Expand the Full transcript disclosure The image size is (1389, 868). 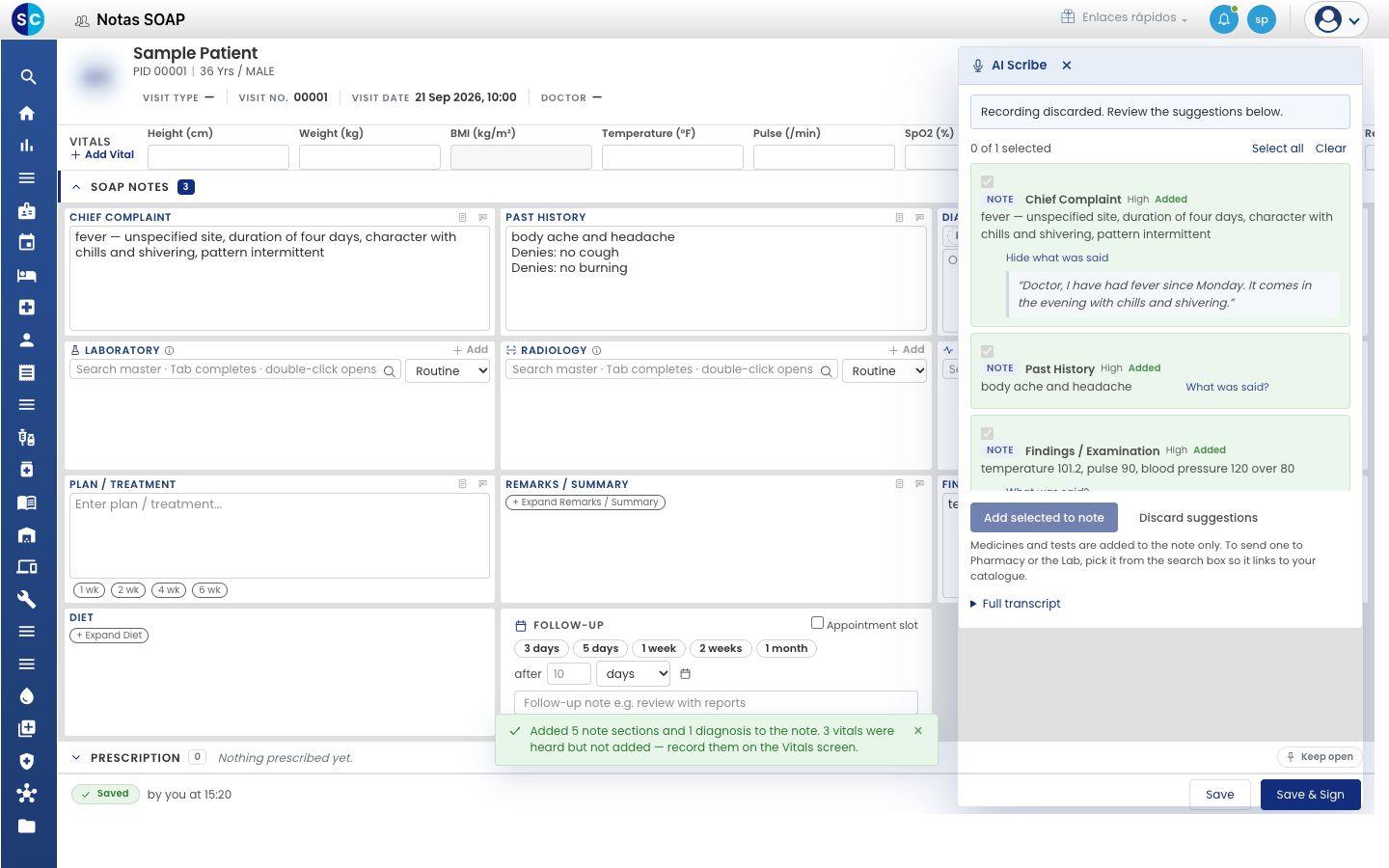click(x=1016, y=604)
